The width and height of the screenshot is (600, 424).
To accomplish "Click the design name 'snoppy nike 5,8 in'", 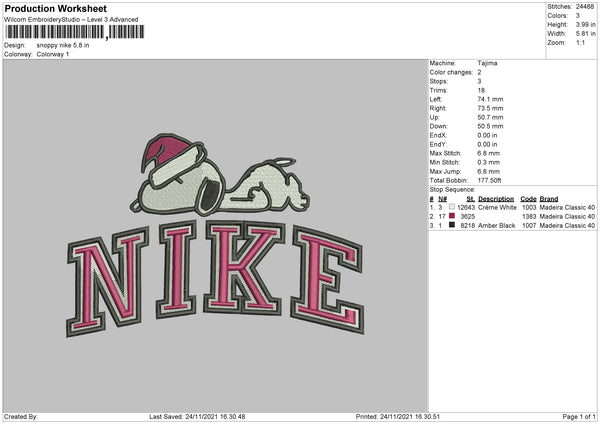I will 63,45.
